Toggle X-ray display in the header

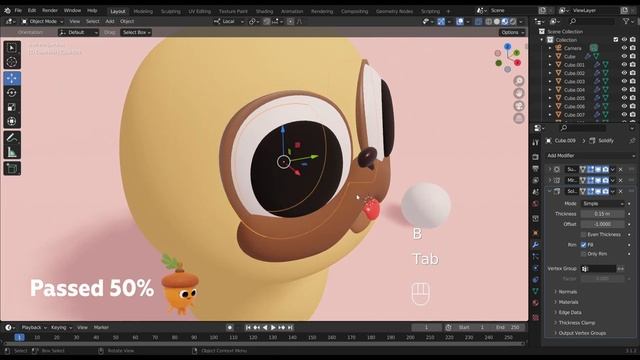(x=478, y=21)
